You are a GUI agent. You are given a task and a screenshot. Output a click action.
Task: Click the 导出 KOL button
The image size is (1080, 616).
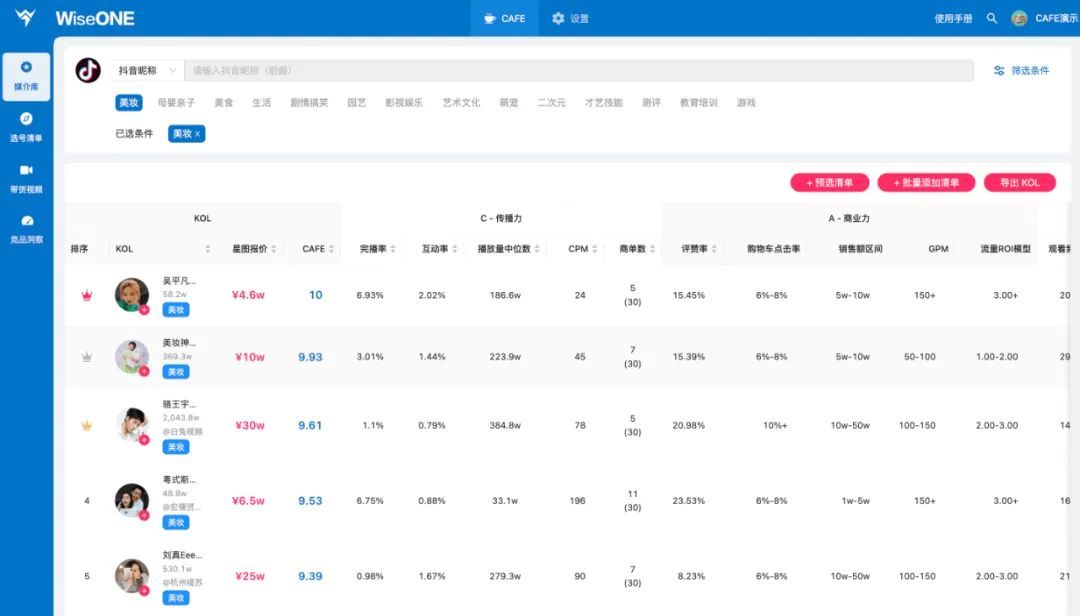pos(1018,183)
